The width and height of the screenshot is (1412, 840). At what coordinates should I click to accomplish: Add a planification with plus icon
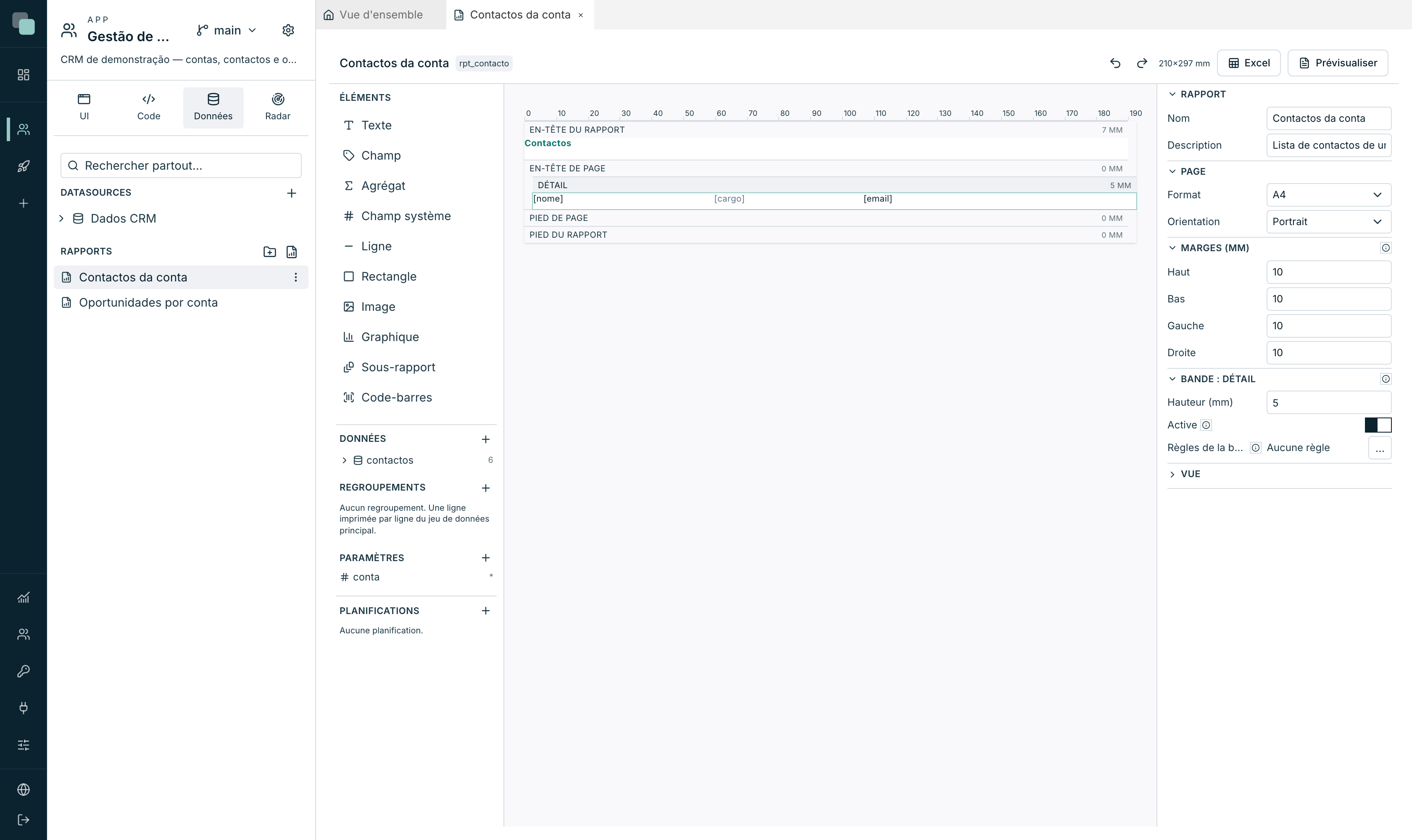click(x=485, y=611)
